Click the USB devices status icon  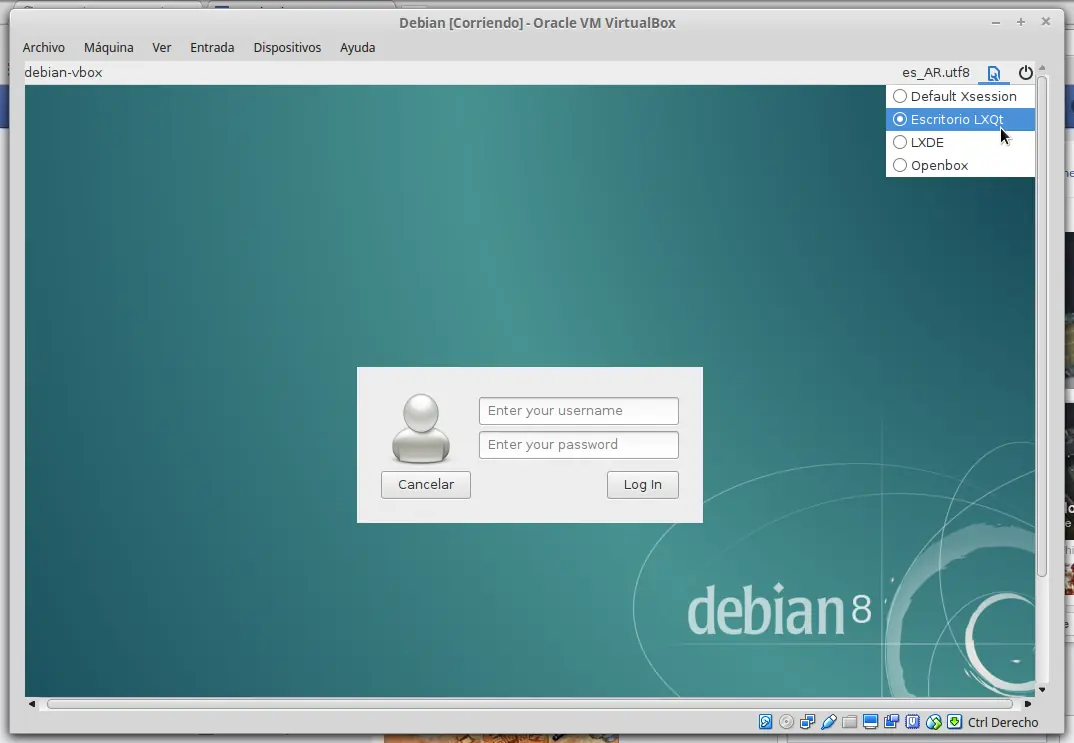829,722
